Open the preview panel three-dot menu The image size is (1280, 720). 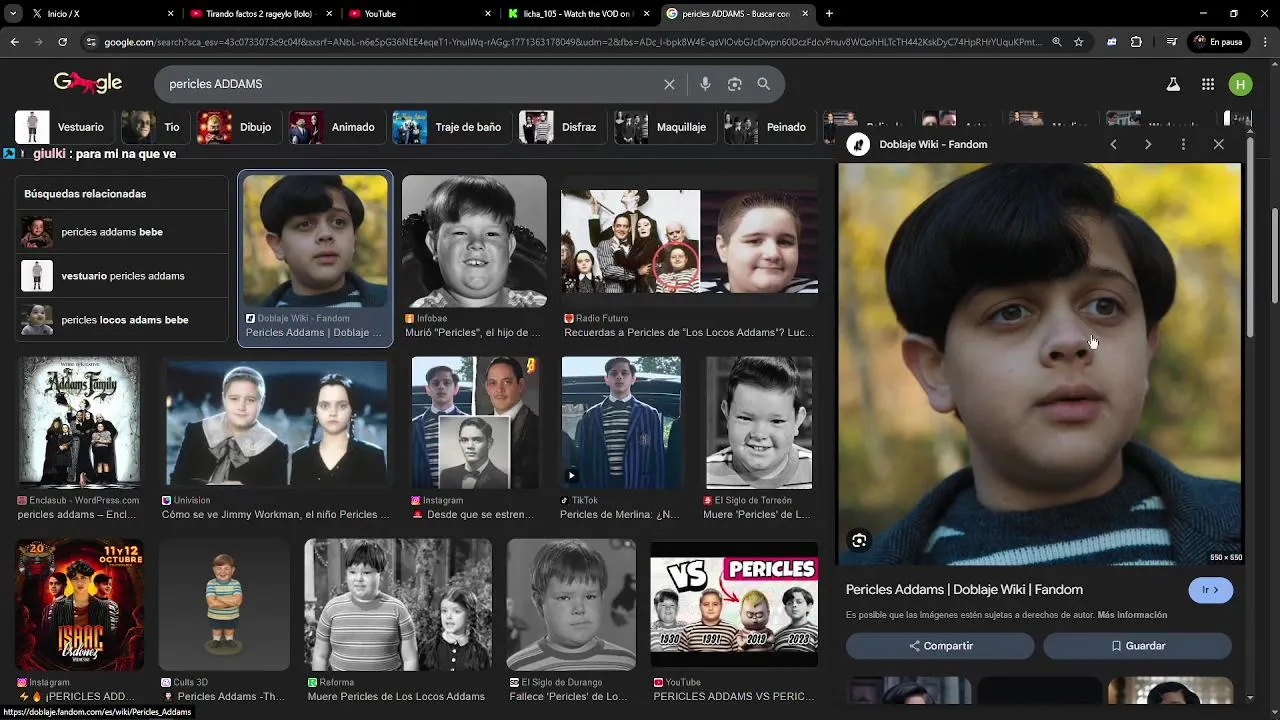click(x=1183, y=144)
